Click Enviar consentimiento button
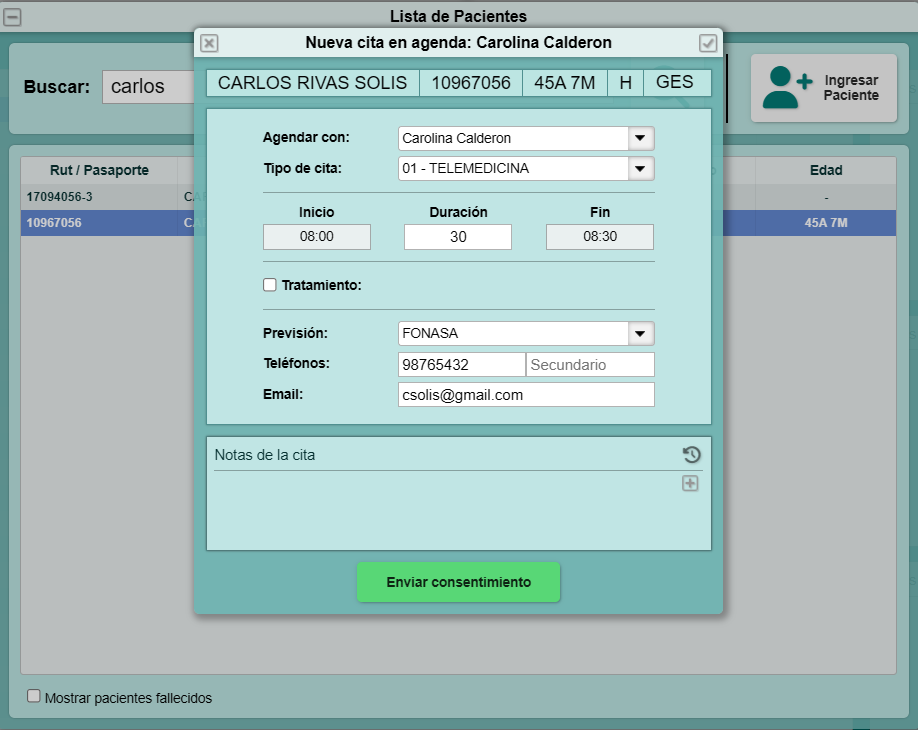 [x=458, y=582]
